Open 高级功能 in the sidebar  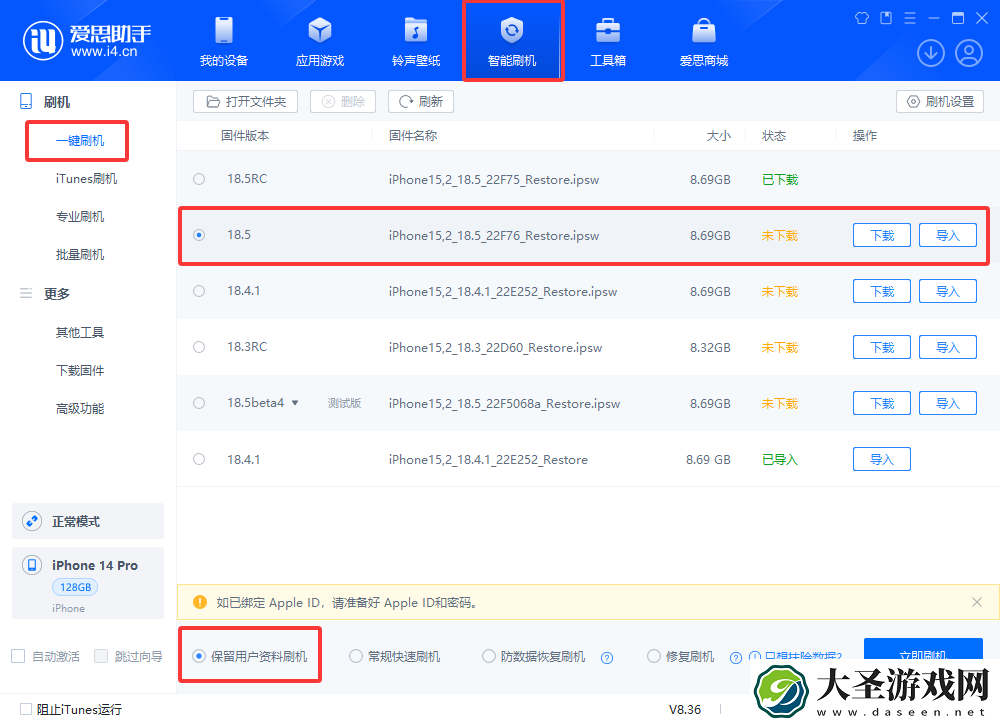coord(80,408)
